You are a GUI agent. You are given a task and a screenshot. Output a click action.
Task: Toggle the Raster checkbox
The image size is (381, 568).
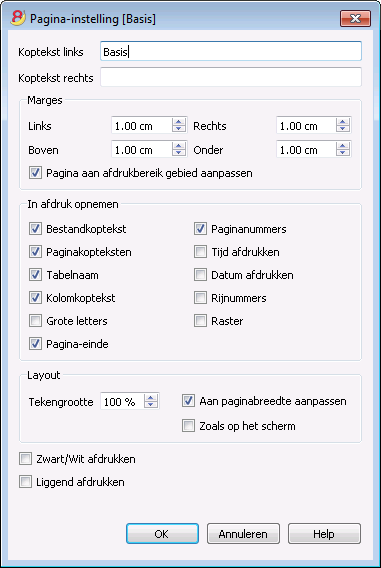point(200,321)
